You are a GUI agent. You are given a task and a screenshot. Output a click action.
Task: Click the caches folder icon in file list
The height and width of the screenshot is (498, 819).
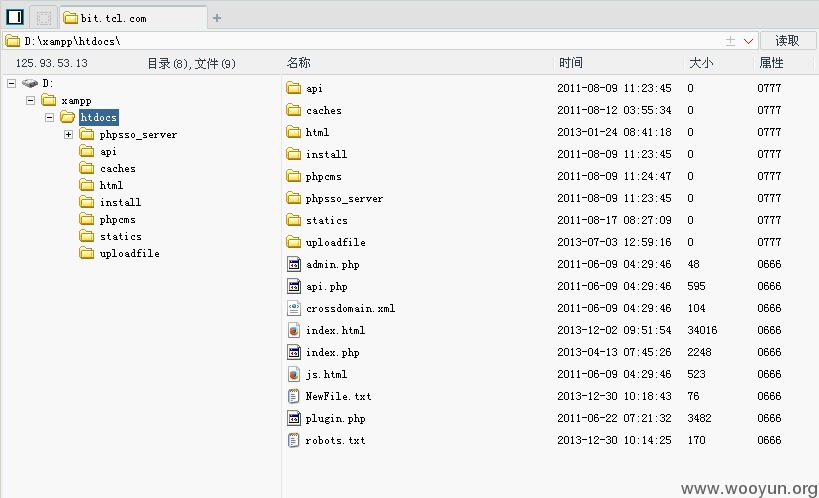pos(294,110)
